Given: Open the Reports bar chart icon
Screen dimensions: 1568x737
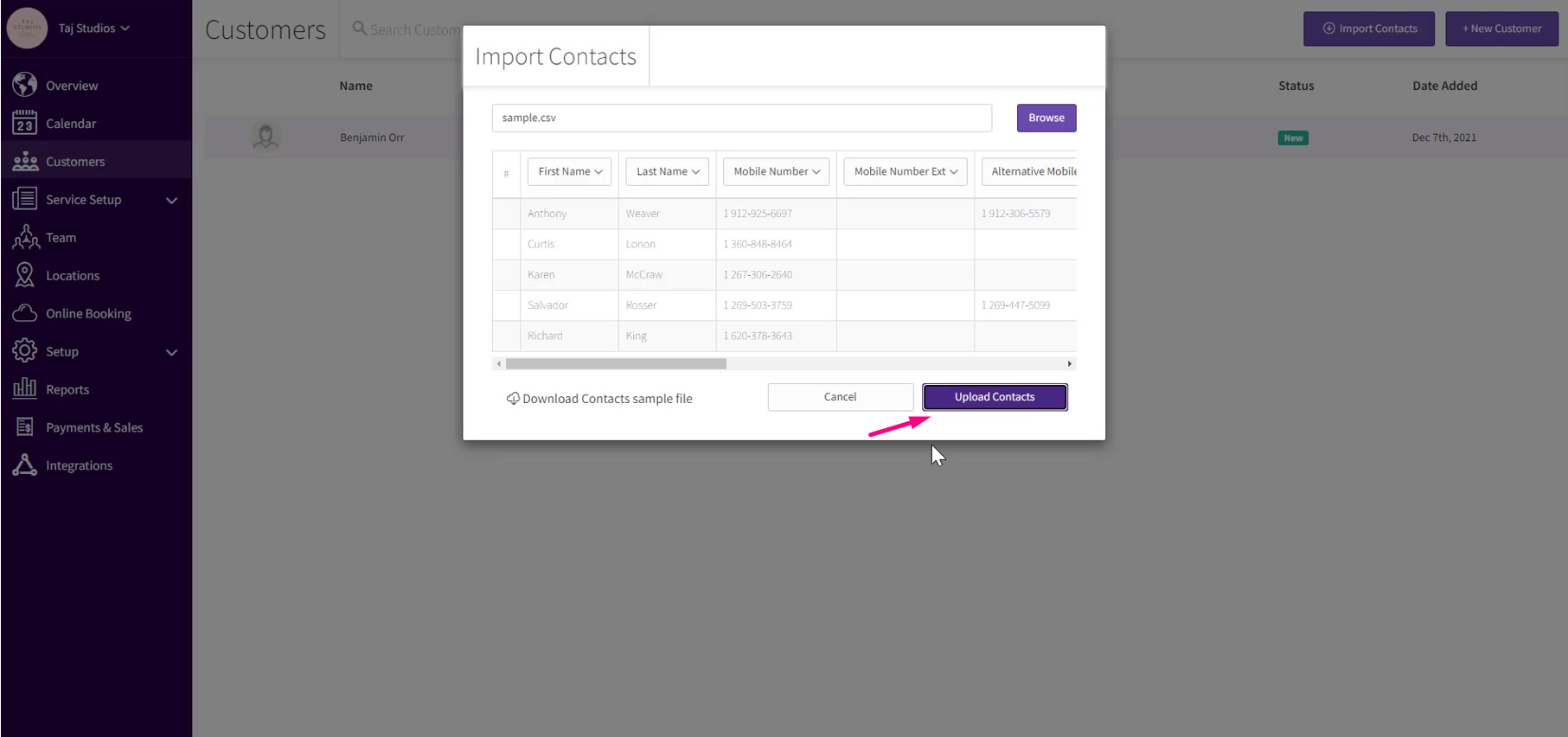Looking at the screenshot, I should tap(25, 388).
